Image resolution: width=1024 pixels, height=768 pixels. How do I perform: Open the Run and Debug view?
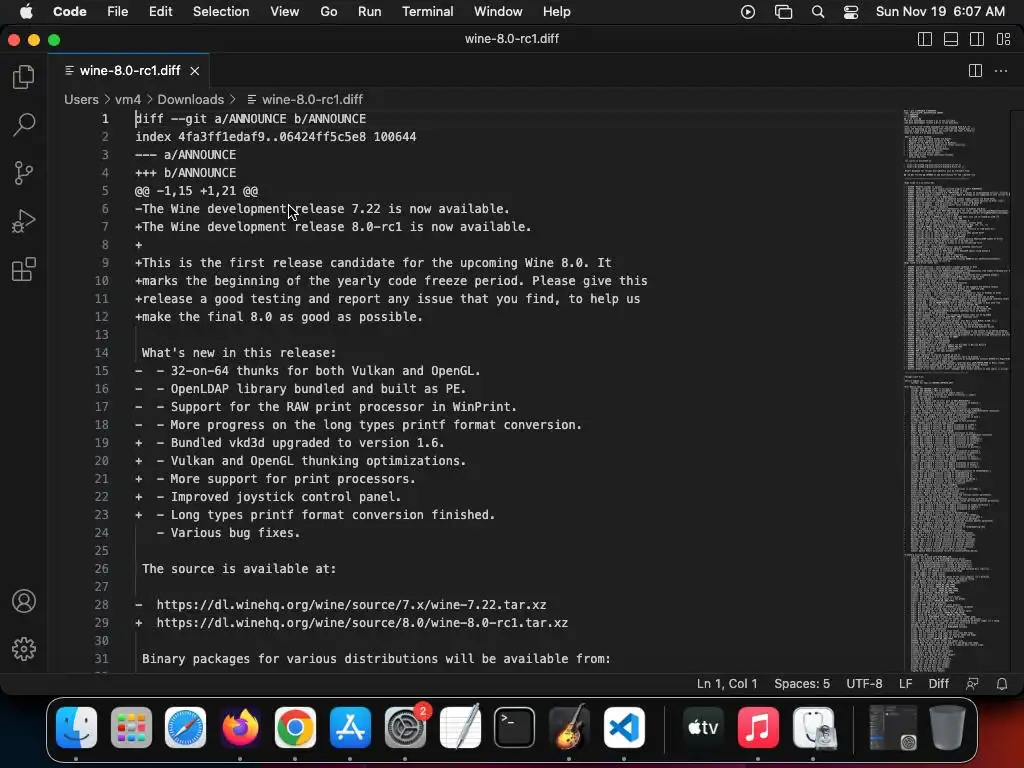pos(24,221)
